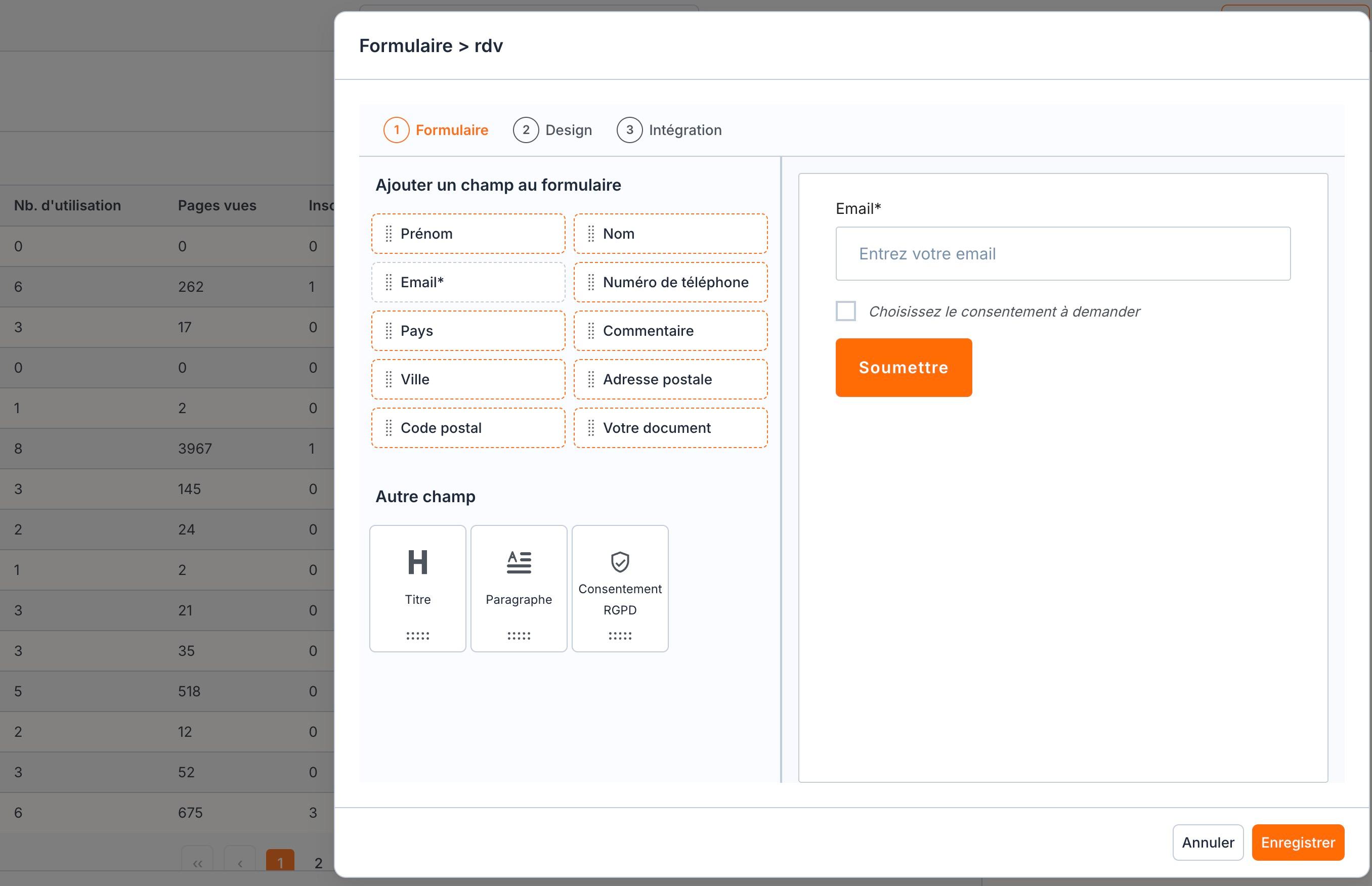Click 'Choisissez le consentement à demander' text
Viewport: 1372px width, 886px height.
1004,311
